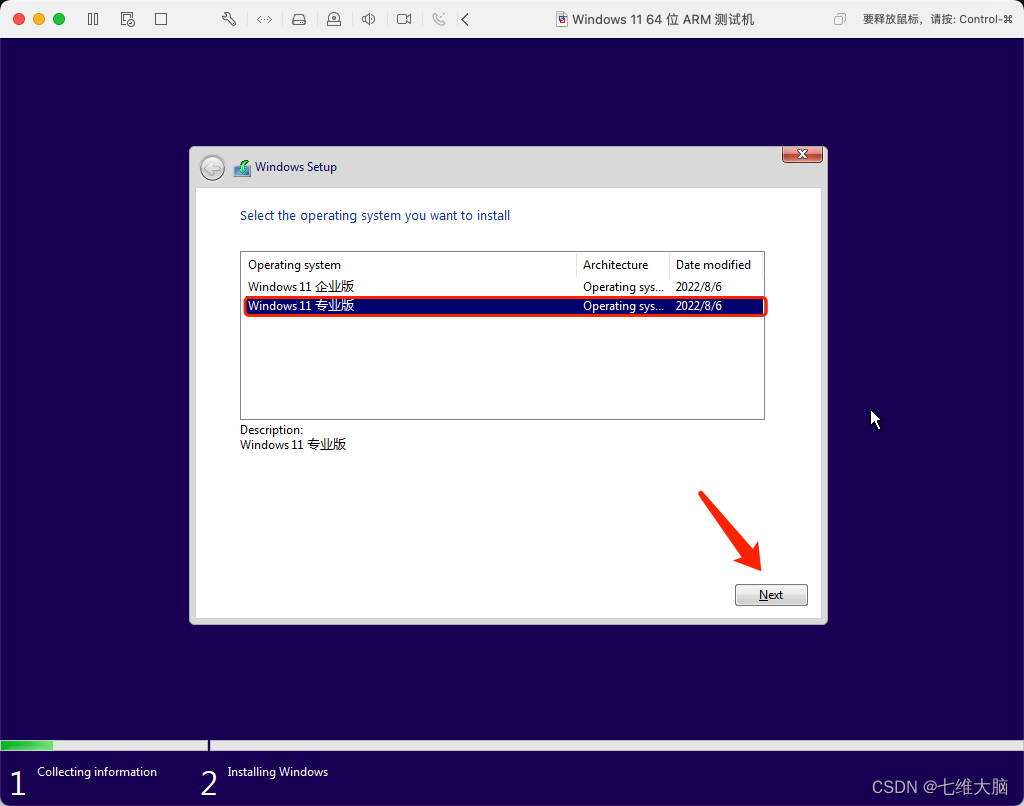Viewport: 1024px width, 806px height.
Task: Click the Bluetooth/USB device icon
Action: (x=439, y=19)
